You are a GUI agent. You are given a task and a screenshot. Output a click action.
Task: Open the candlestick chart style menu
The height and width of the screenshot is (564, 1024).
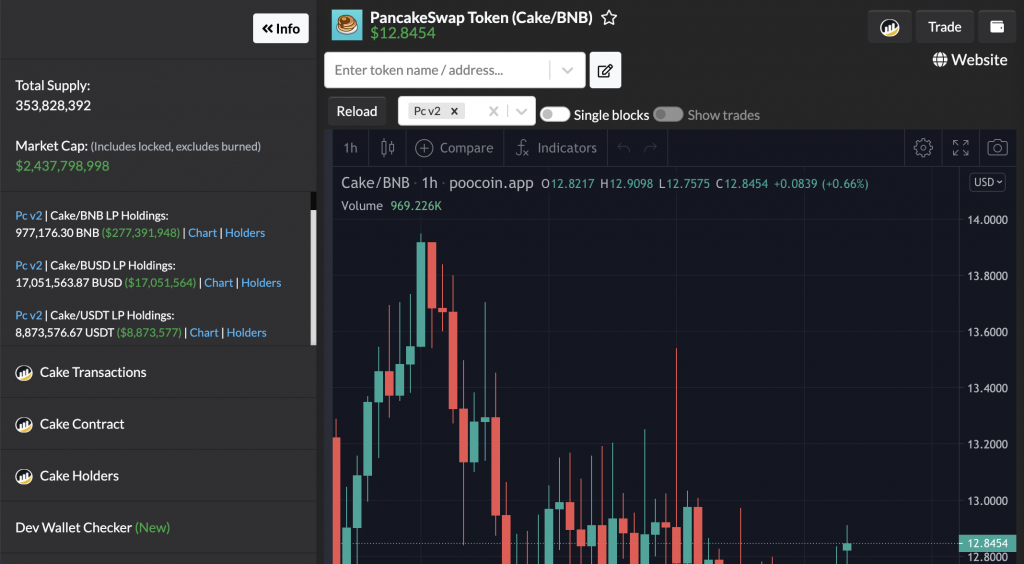387,148
